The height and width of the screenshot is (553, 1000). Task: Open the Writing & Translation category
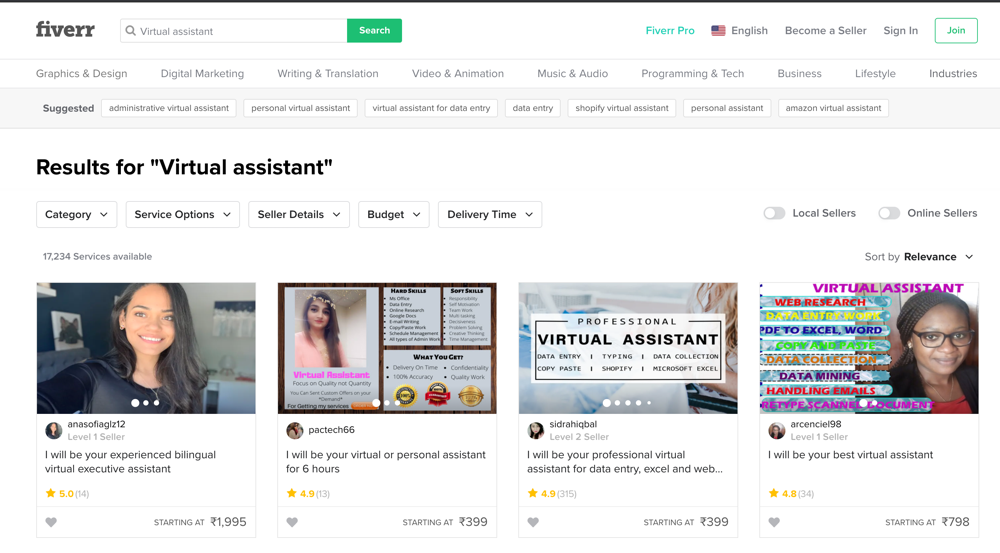point(328,73)
